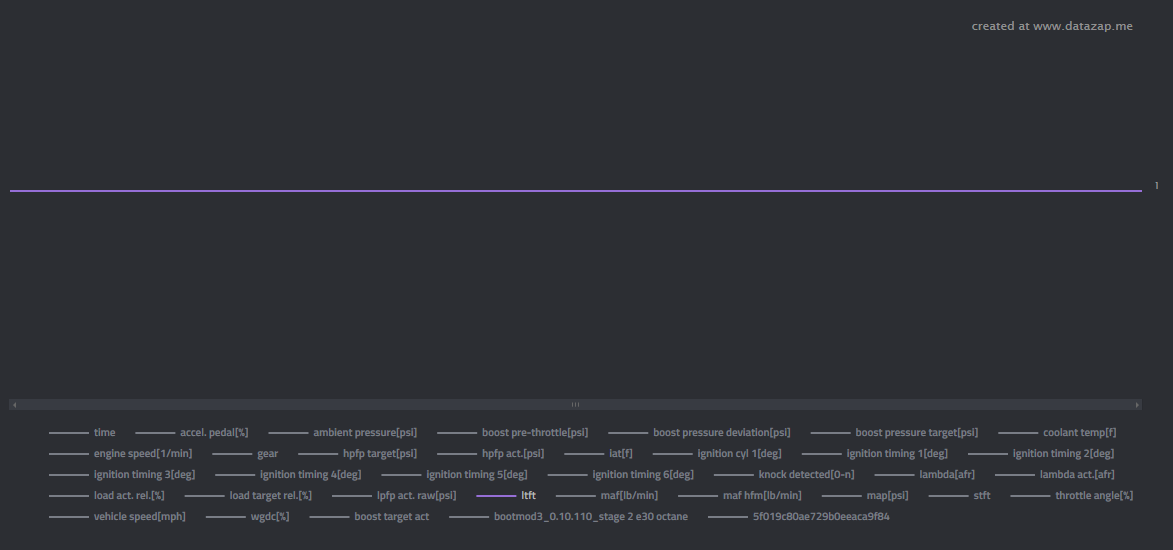Show hpfp act.[psi] series
The width and height of the screenshot is (1173, 550).
tap(512, 453)
